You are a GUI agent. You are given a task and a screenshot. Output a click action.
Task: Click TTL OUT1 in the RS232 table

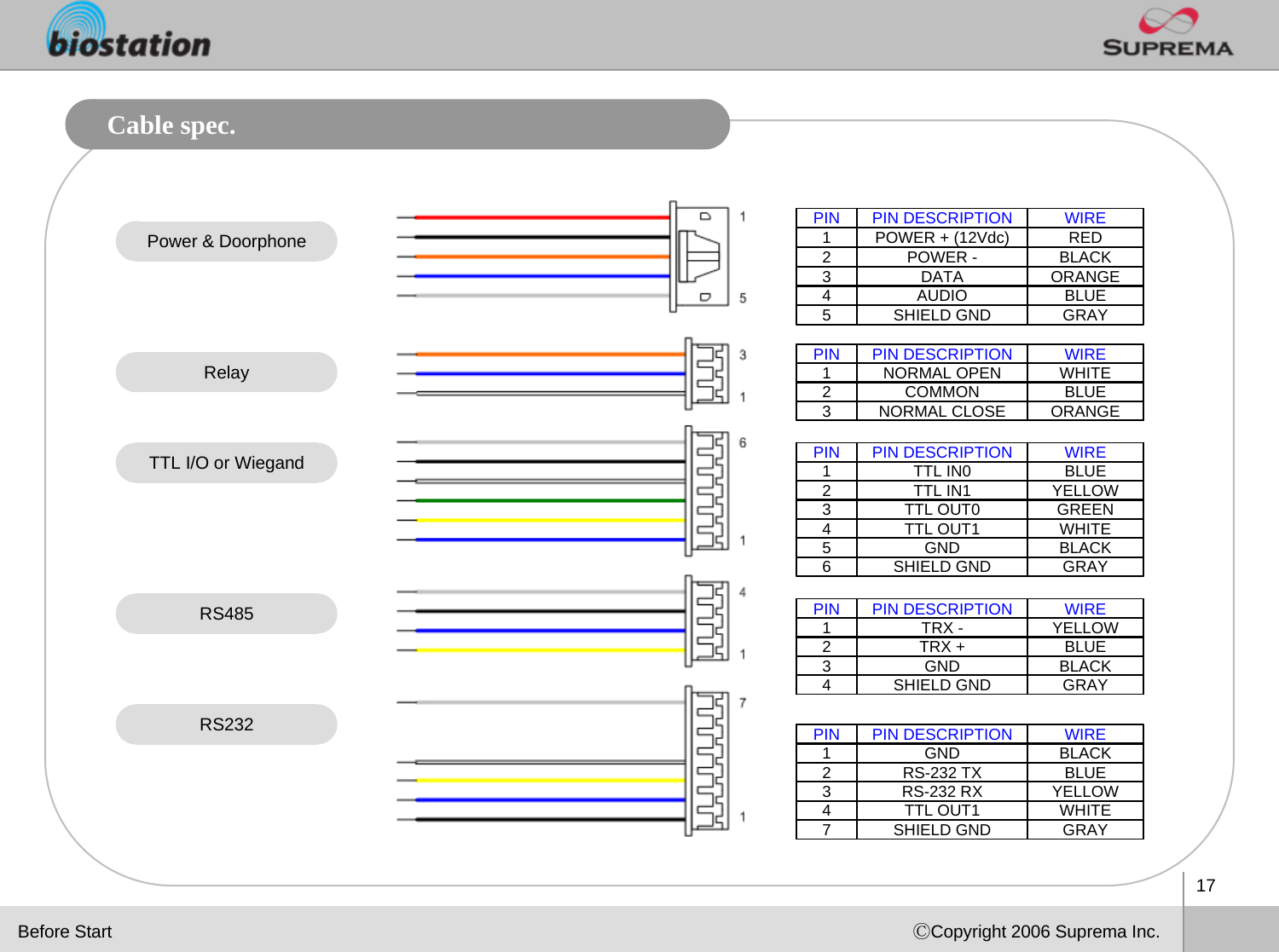tap(942, 811)
